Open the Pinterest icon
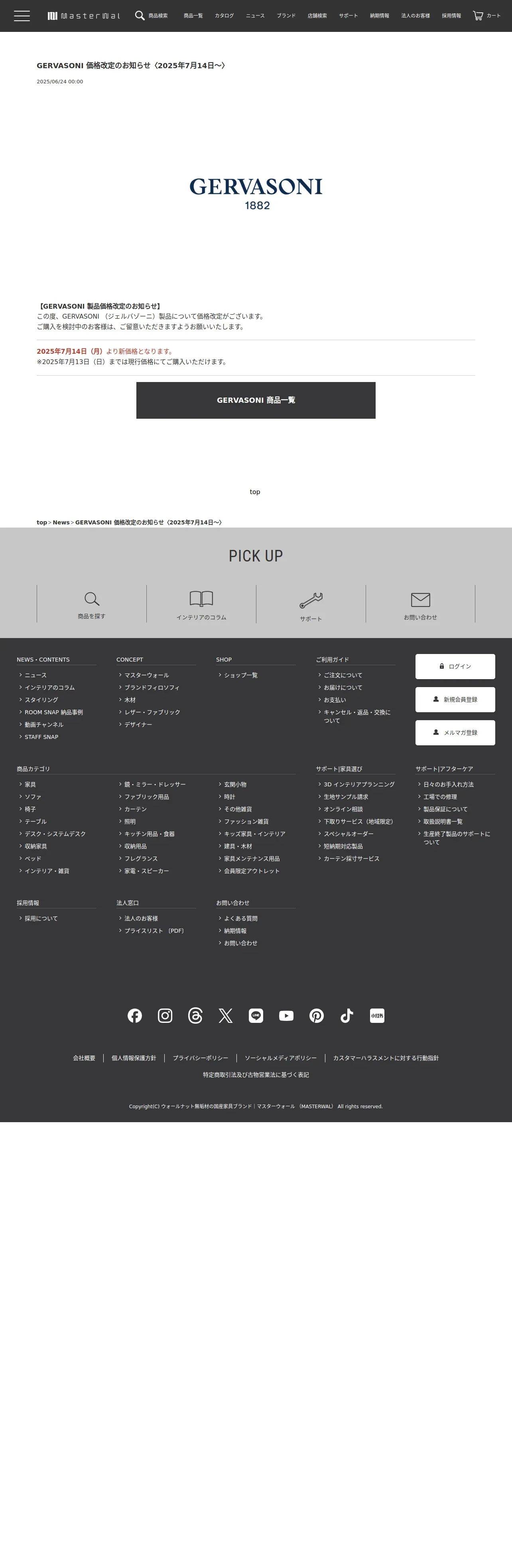 [317, 1015]
